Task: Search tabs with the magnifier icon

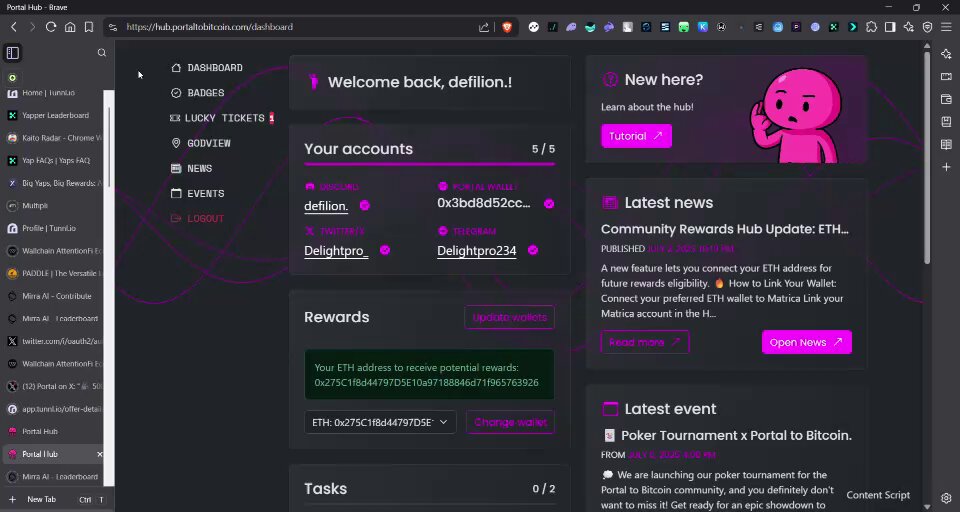Action: point(102,53)
